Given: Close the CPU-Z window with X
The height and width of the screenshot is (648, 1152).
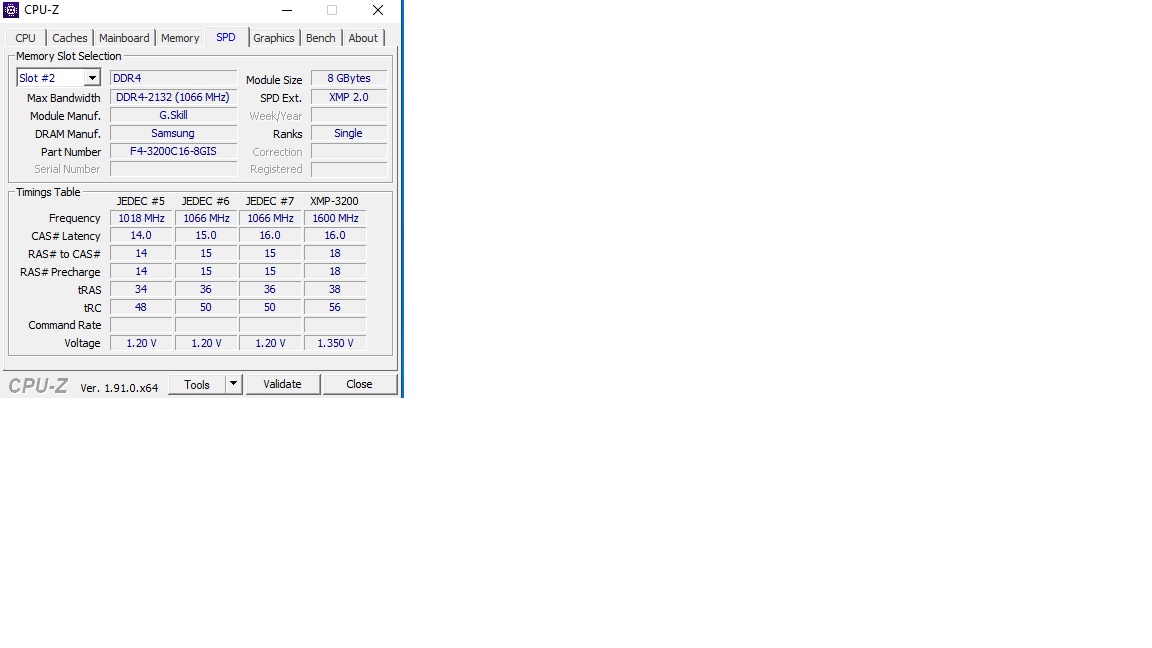Looking at the screenshot, I should (378, 10).
